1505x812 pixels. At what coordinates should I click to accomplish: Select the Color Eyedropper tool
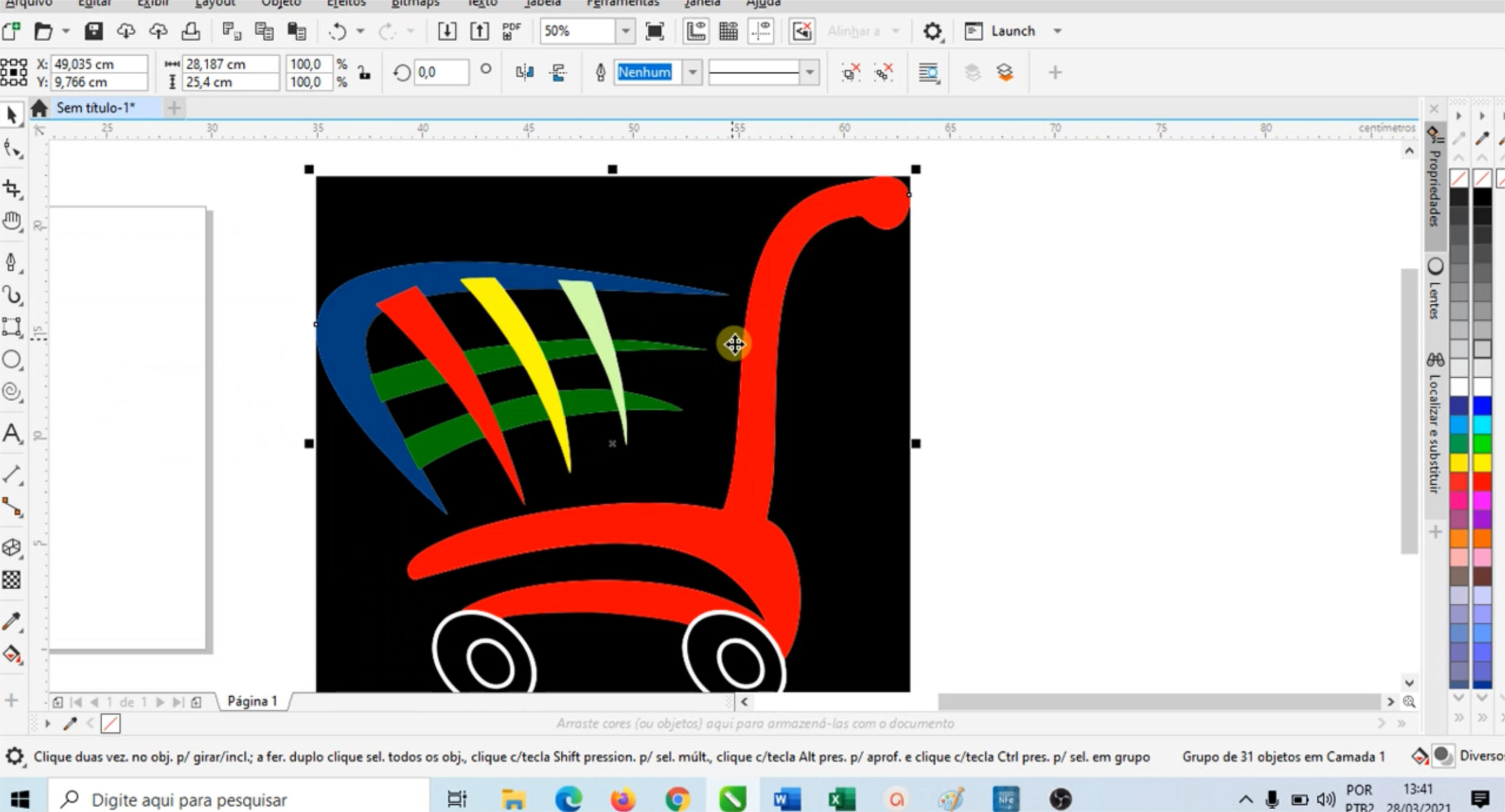coord(12,620)
